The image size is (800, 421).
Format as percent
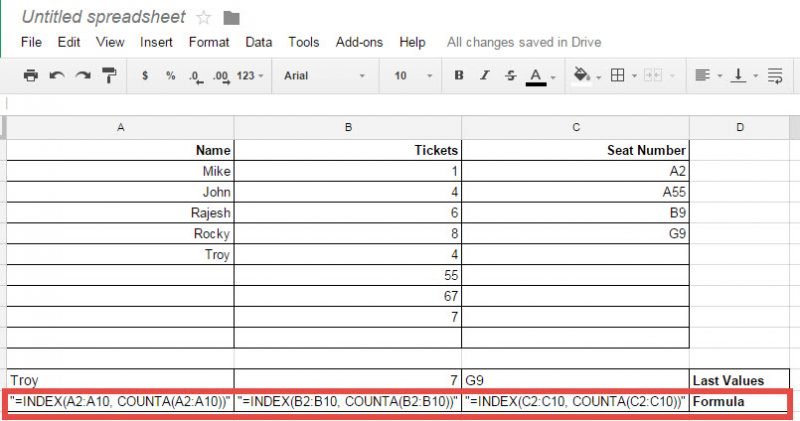pyautogui.click(x=170, y=76)
